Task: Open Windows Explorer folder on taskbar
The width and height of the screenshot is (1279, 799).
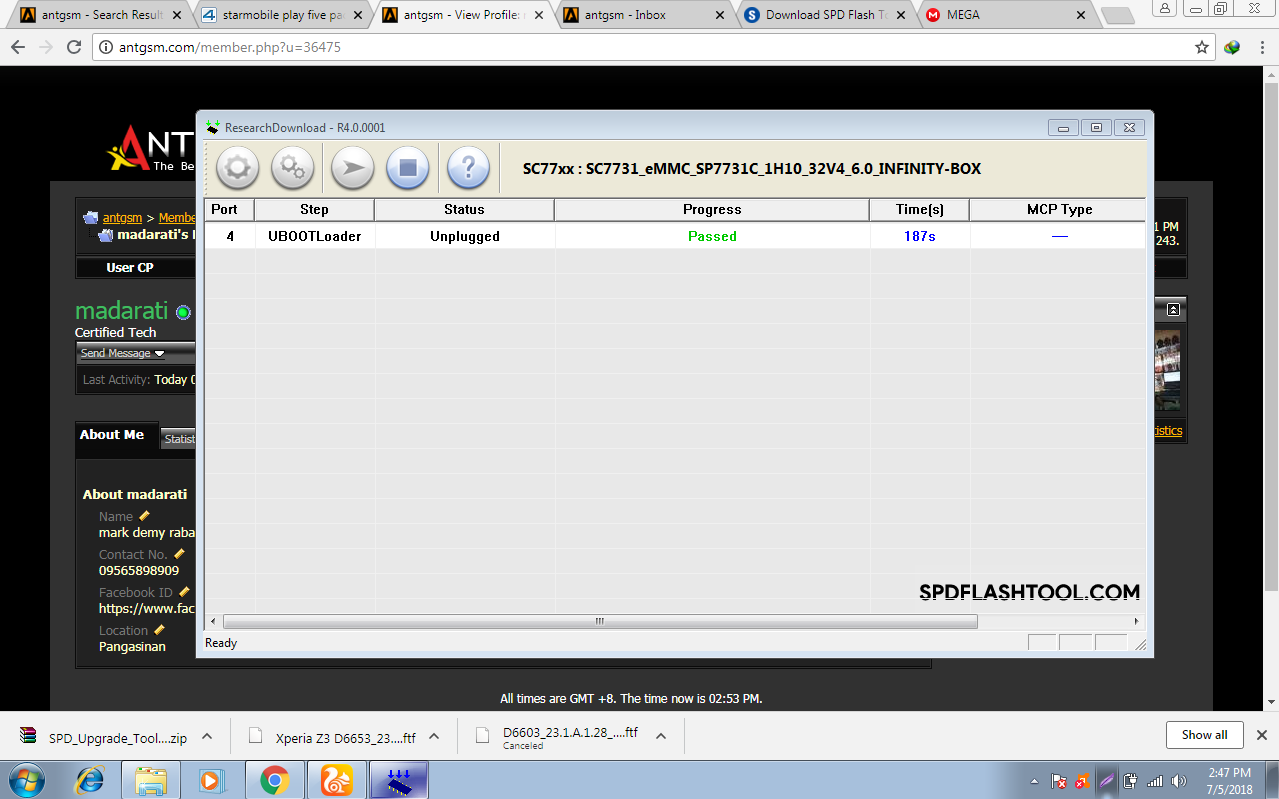Action: 151,780
